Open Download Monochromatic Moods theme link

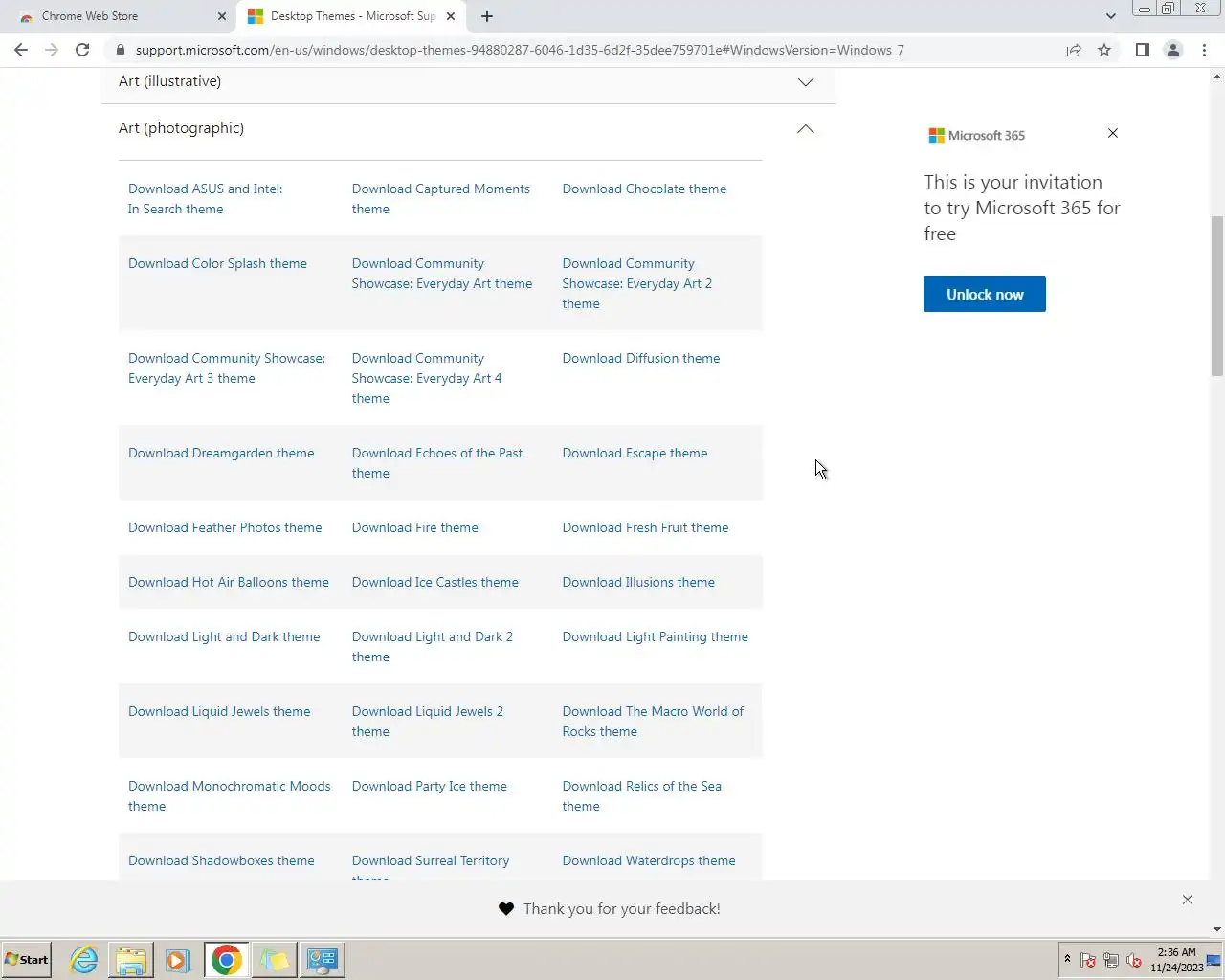point(229,796)
